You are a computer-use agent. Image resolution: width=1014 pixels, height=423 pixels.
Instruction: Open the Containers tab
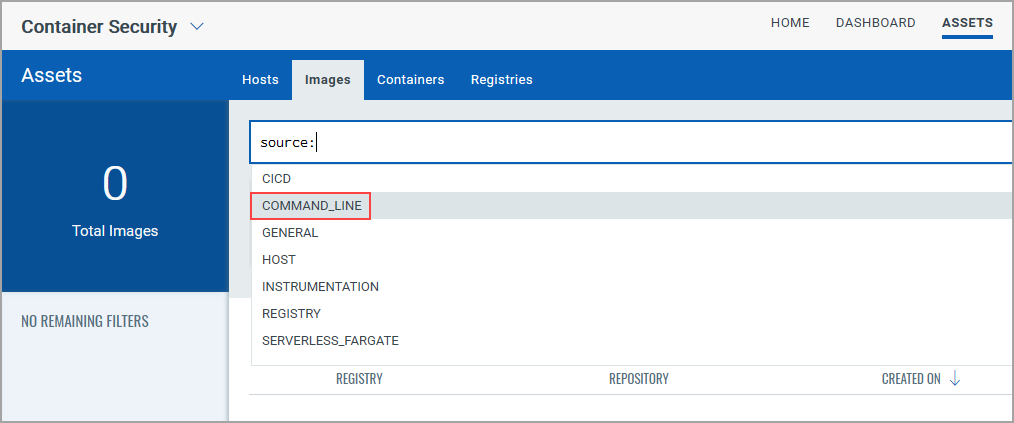[x=410, y=80]
